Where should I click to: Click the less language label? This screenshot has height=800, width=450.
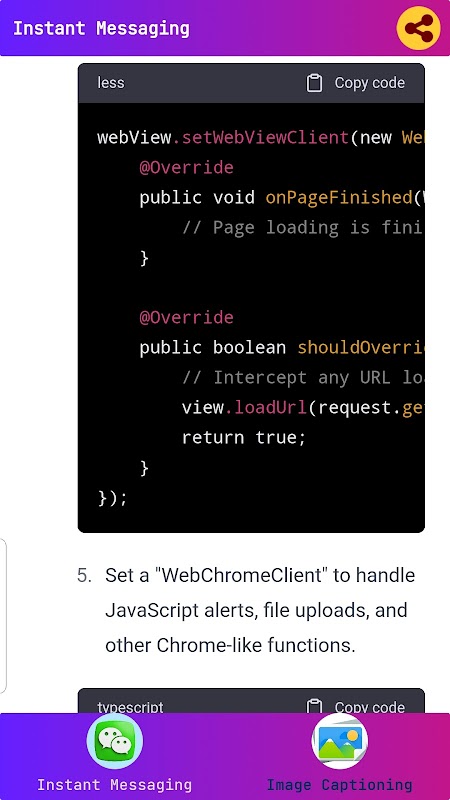pyautogui.click(x=111, y=83)
